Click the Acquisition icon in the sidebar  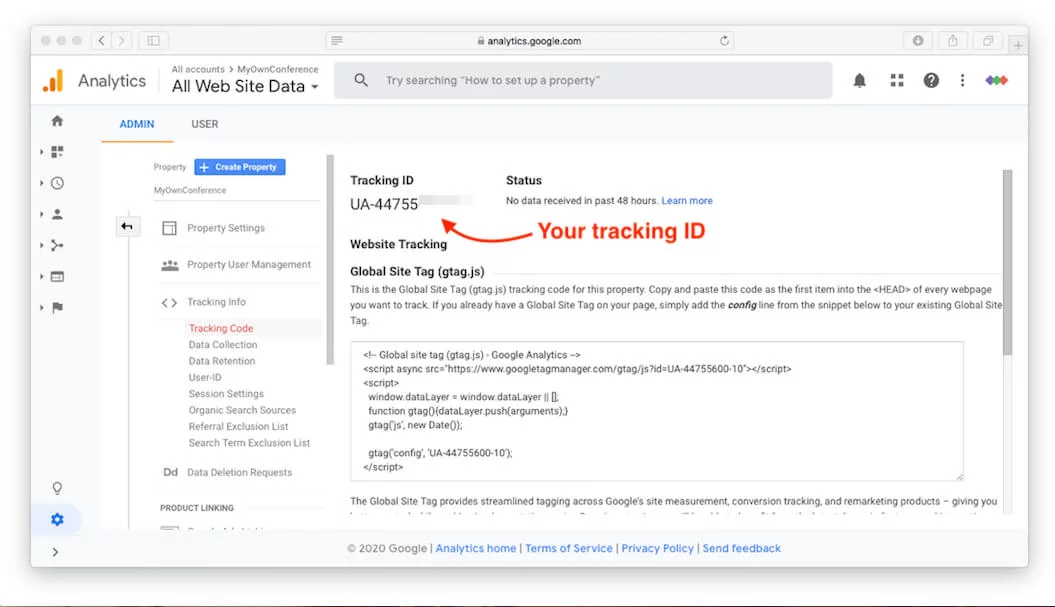pyautogui.click(x=57, y=245)
